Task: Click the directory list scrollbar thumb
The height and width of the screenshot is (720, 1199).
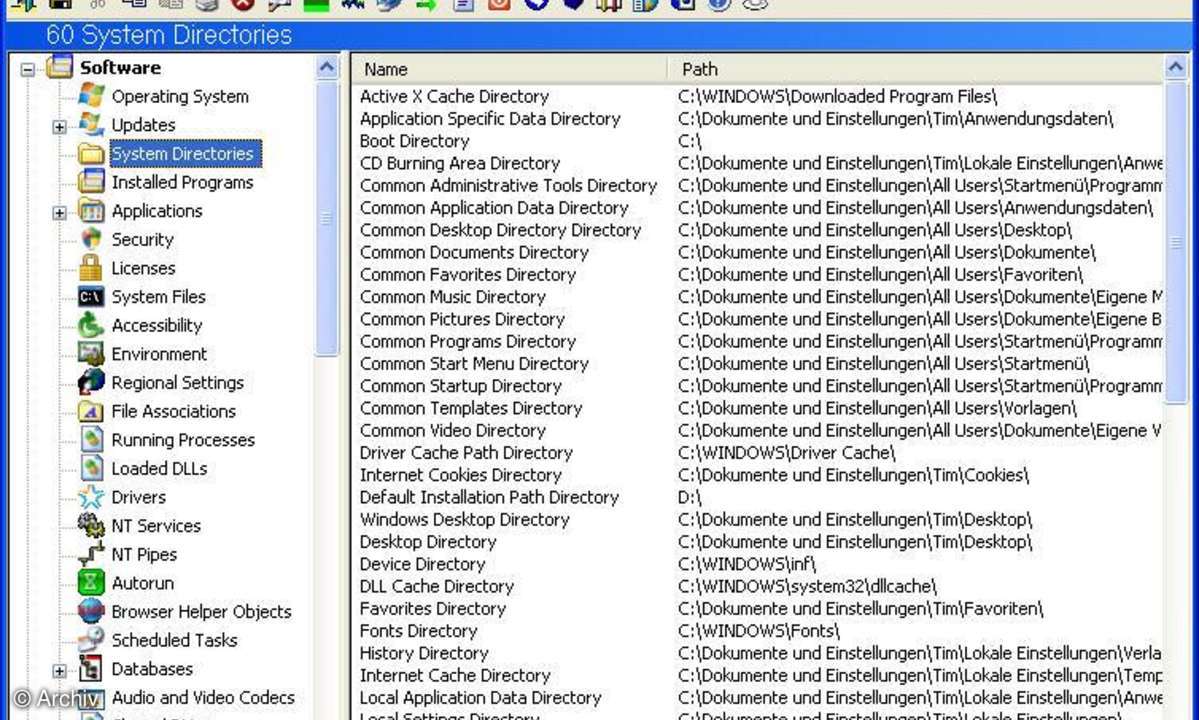Action: (x=1175, y=242)
